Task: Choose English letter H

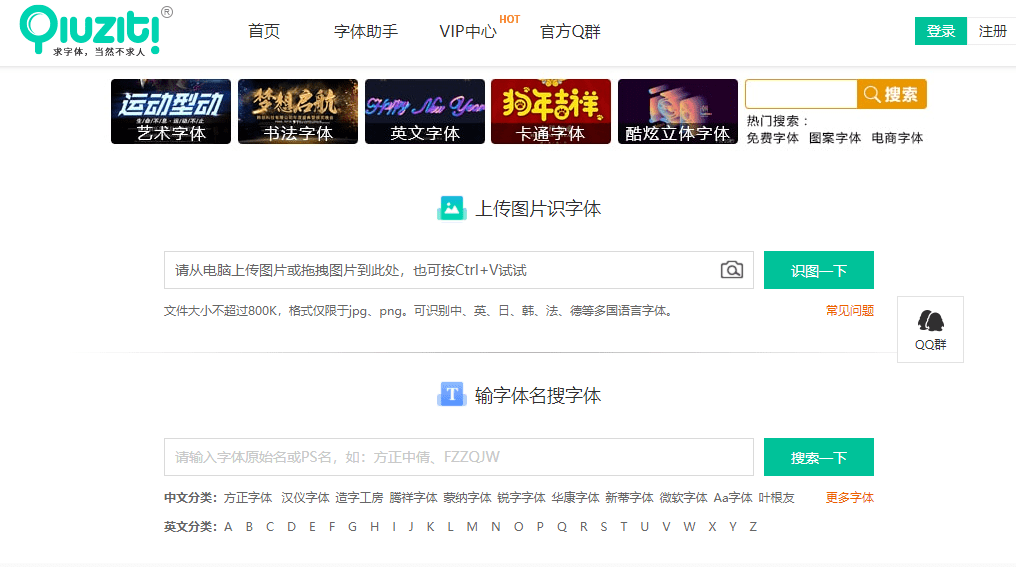Action: (x=375, y=527)
